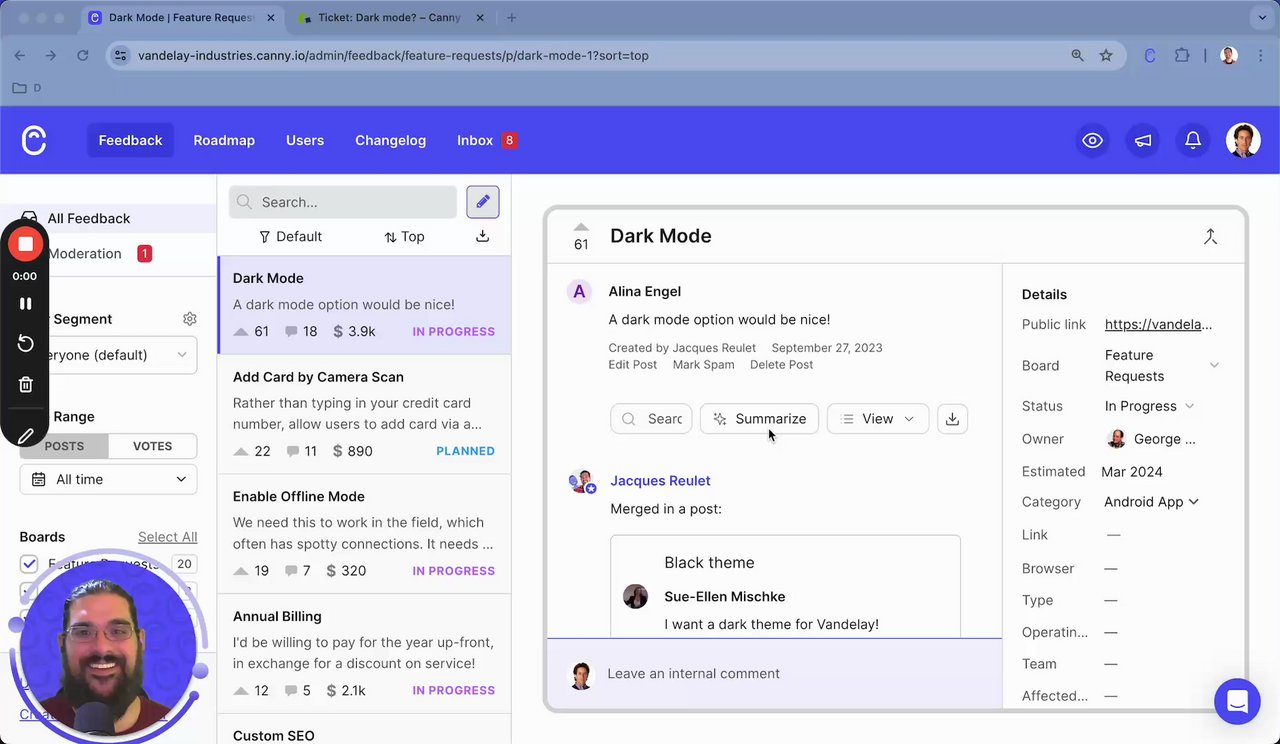Open Moderation in sidebar
The image size is (1280, 744).
(108, 254)
